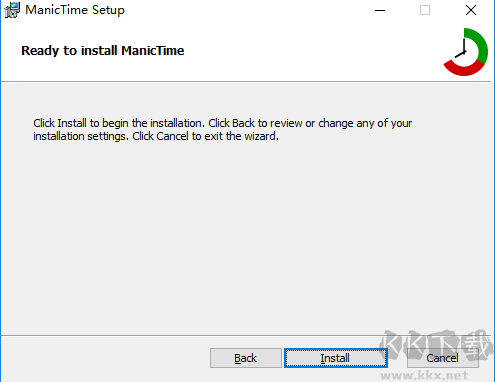Click the word 'Back' in the instruction paragraph
Viewport: 495px width, 382px height.
(243, 123)
